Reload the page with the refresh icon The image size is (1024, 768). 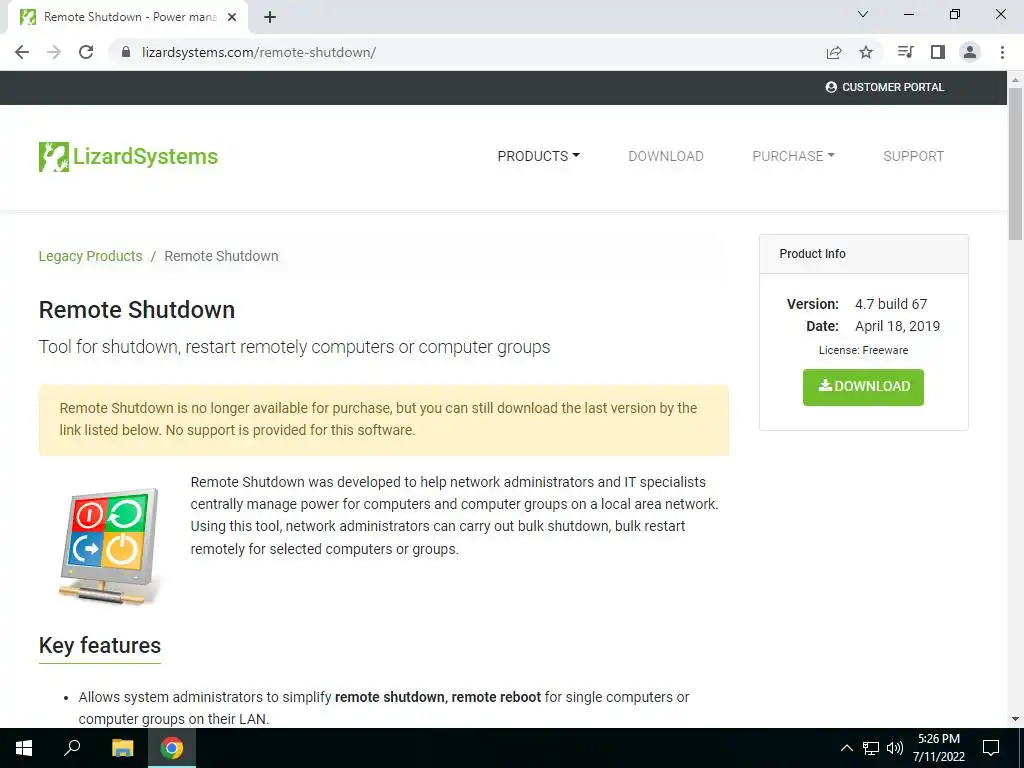[x=86, y=52]
